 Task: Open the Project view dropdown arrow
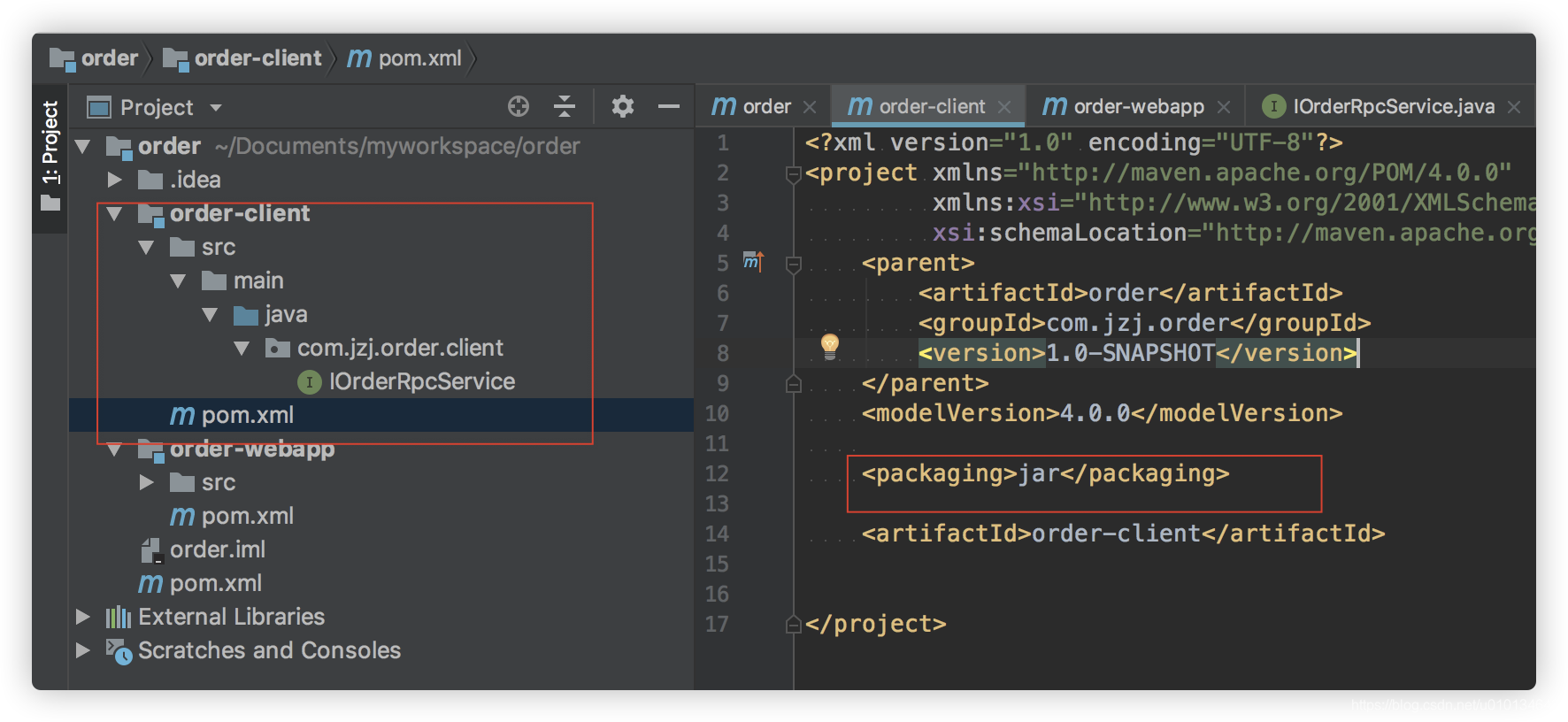point(216,108)
